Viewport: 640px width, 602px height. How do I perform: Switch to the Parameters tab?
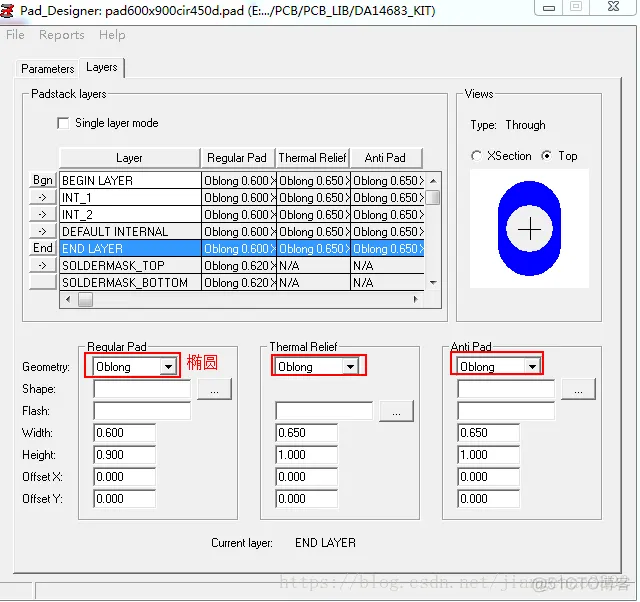(48, 69)
